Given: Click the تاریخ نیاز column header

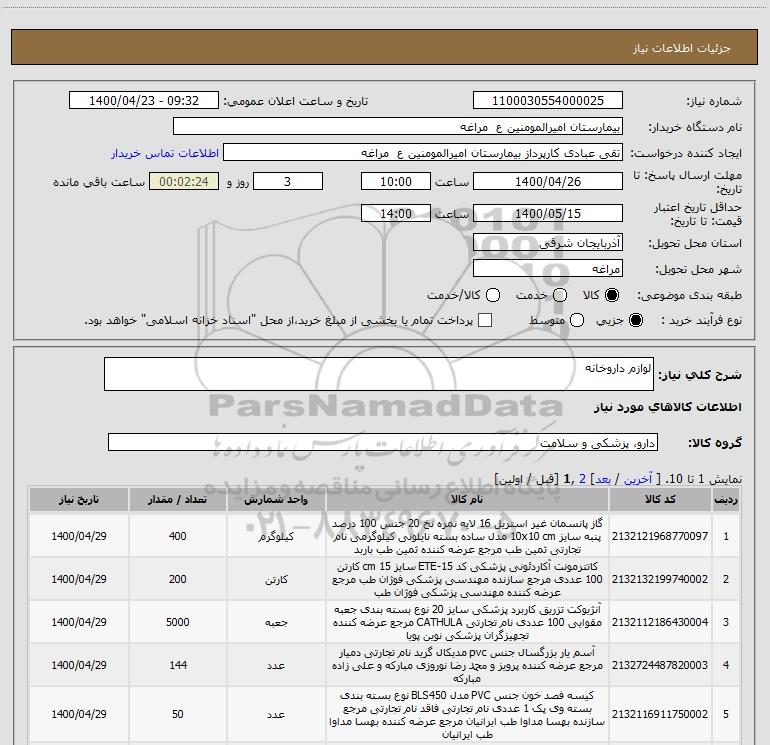Looking at the screenshot, I should pyautogui.click(x=79, y=499).
